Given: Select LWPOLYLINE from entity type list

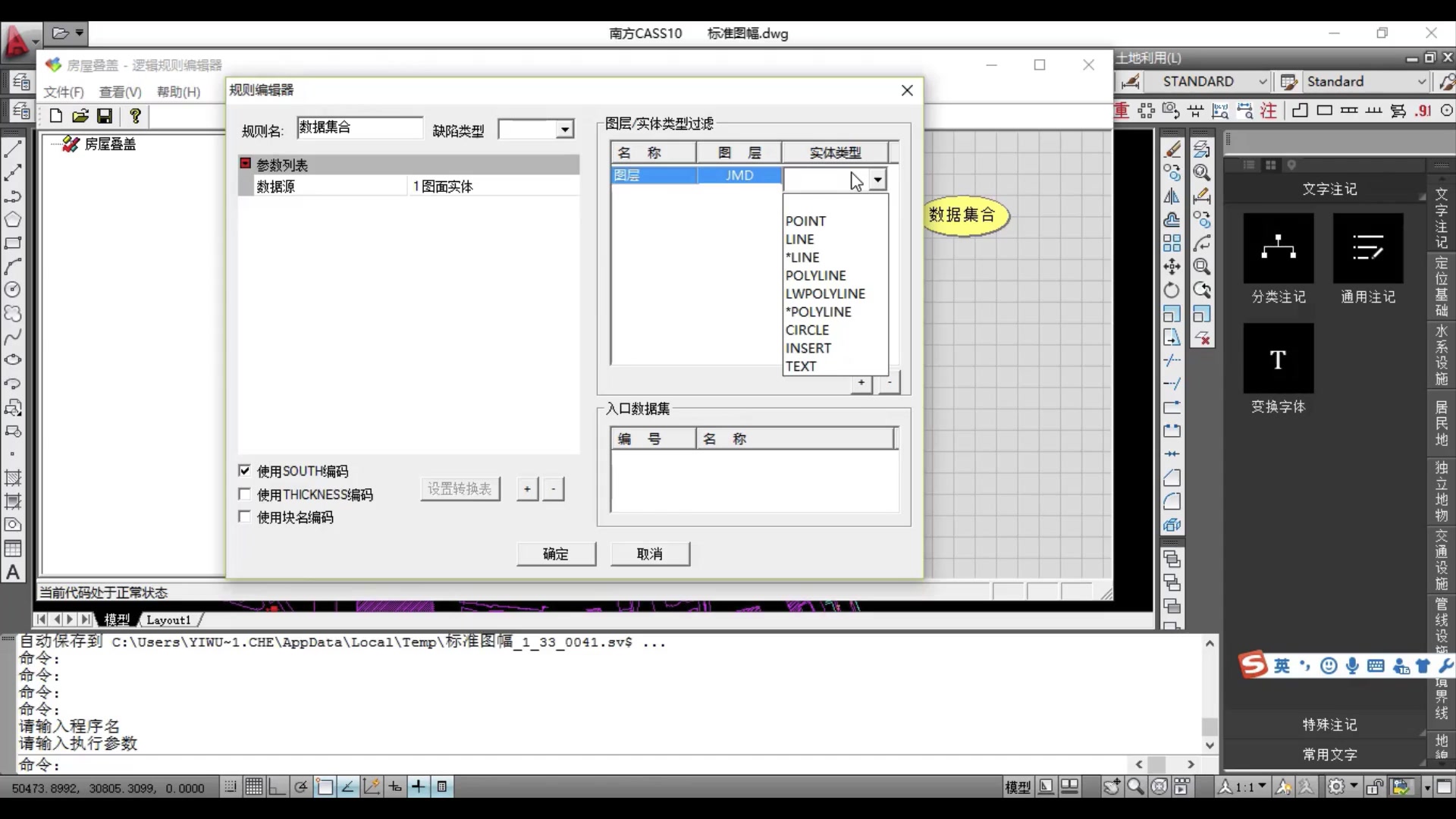Looking at the screenshot, I should [x=825, y=293].
